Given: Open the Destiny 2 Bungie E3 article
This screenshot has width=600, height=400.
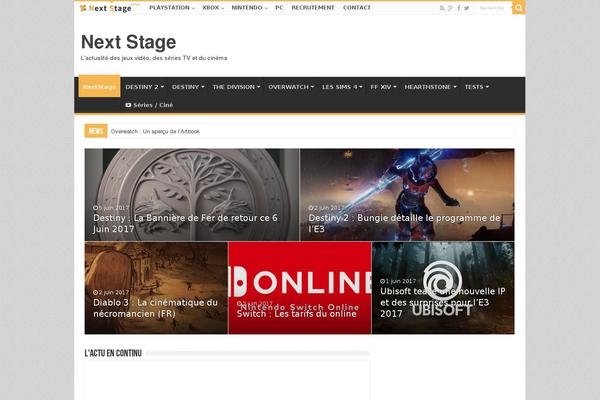Looking at the screenshot, I should [404, 223].
